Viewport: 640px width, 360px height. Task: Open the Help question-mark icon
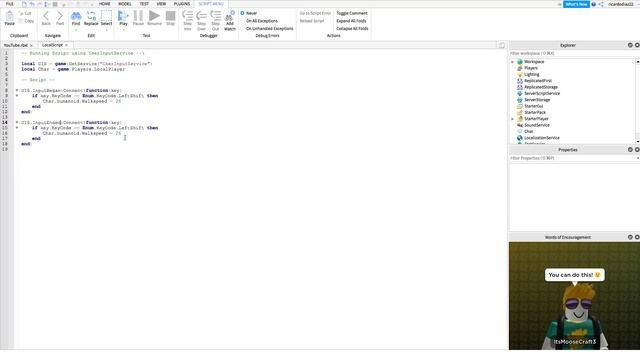(594, 4)
